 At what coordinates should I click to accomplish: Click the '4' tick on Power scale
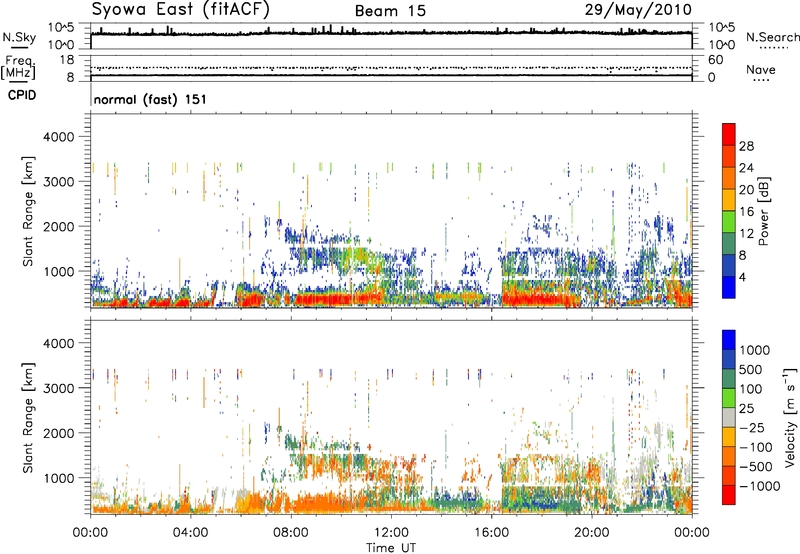(x=742, y=277)
